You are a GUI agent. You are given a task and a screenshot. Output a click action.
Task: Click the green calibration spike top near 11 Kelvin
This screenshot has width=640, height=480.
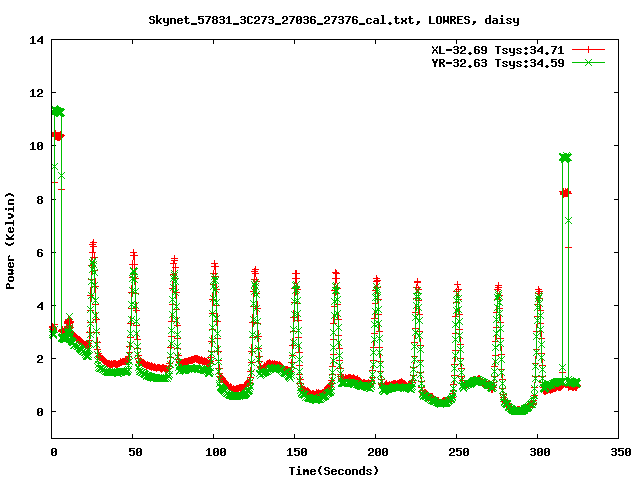[58, 111]
